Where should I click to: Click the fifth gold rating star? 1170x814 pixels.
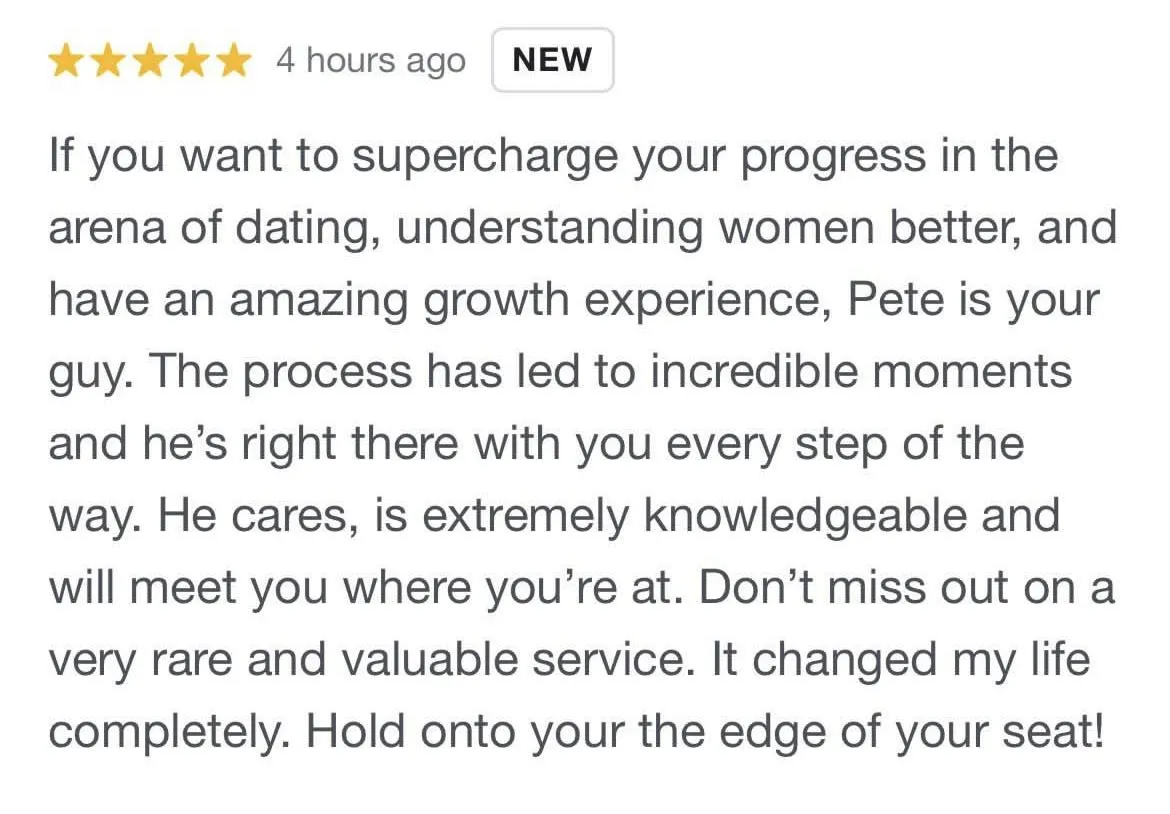tap(233, 60)
